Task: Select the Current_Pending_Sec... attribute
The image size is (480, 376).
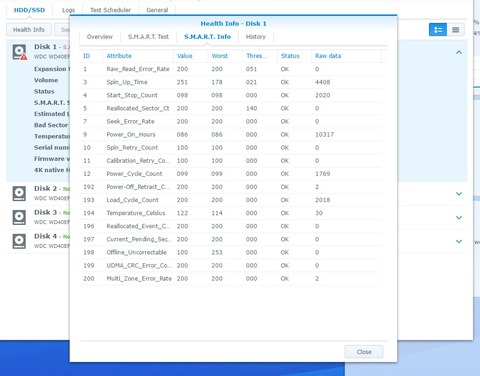Action: [231, 239]
